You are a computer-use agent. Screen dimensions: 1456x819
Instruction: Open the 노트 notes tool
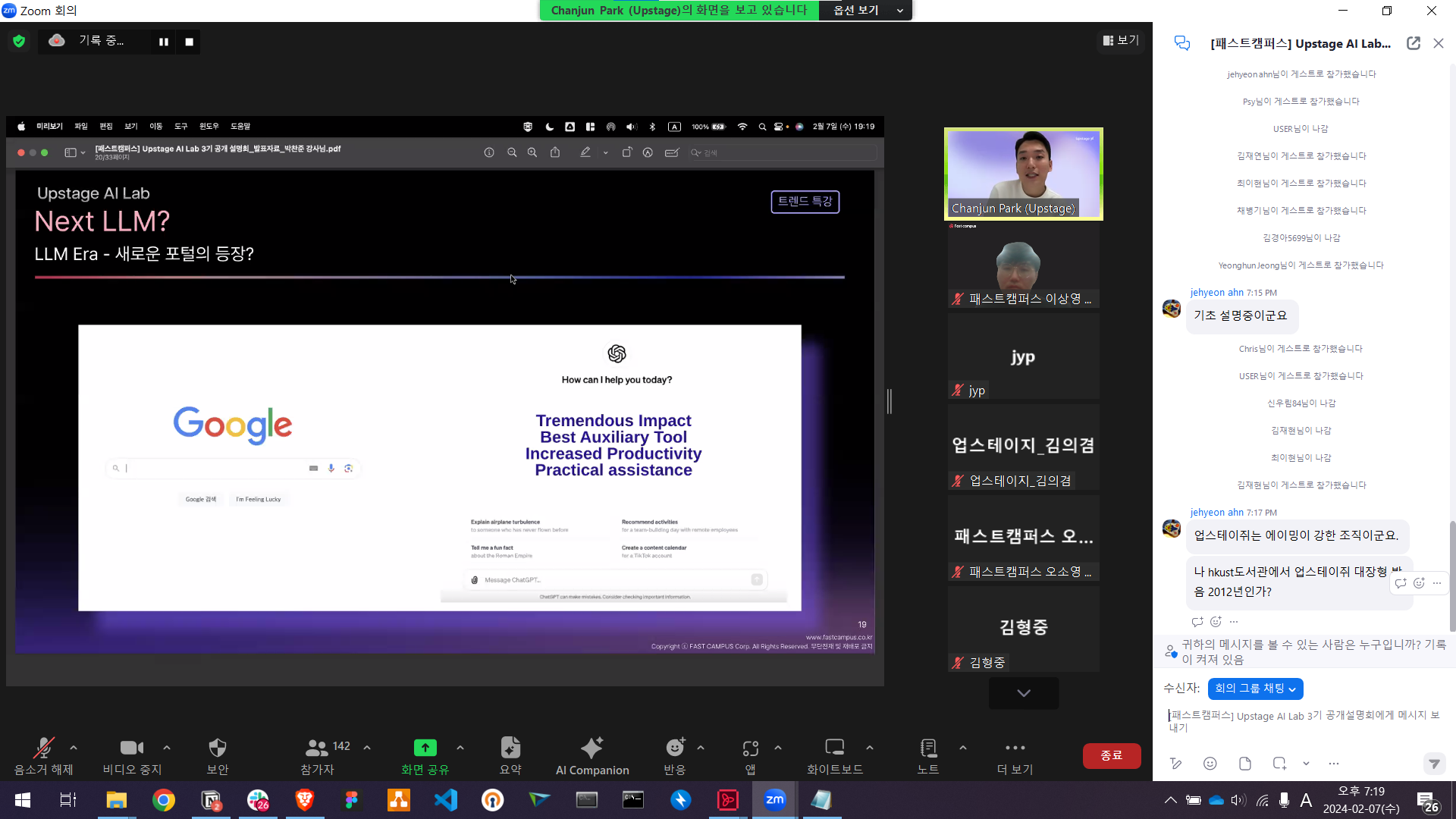coord(927,756)
